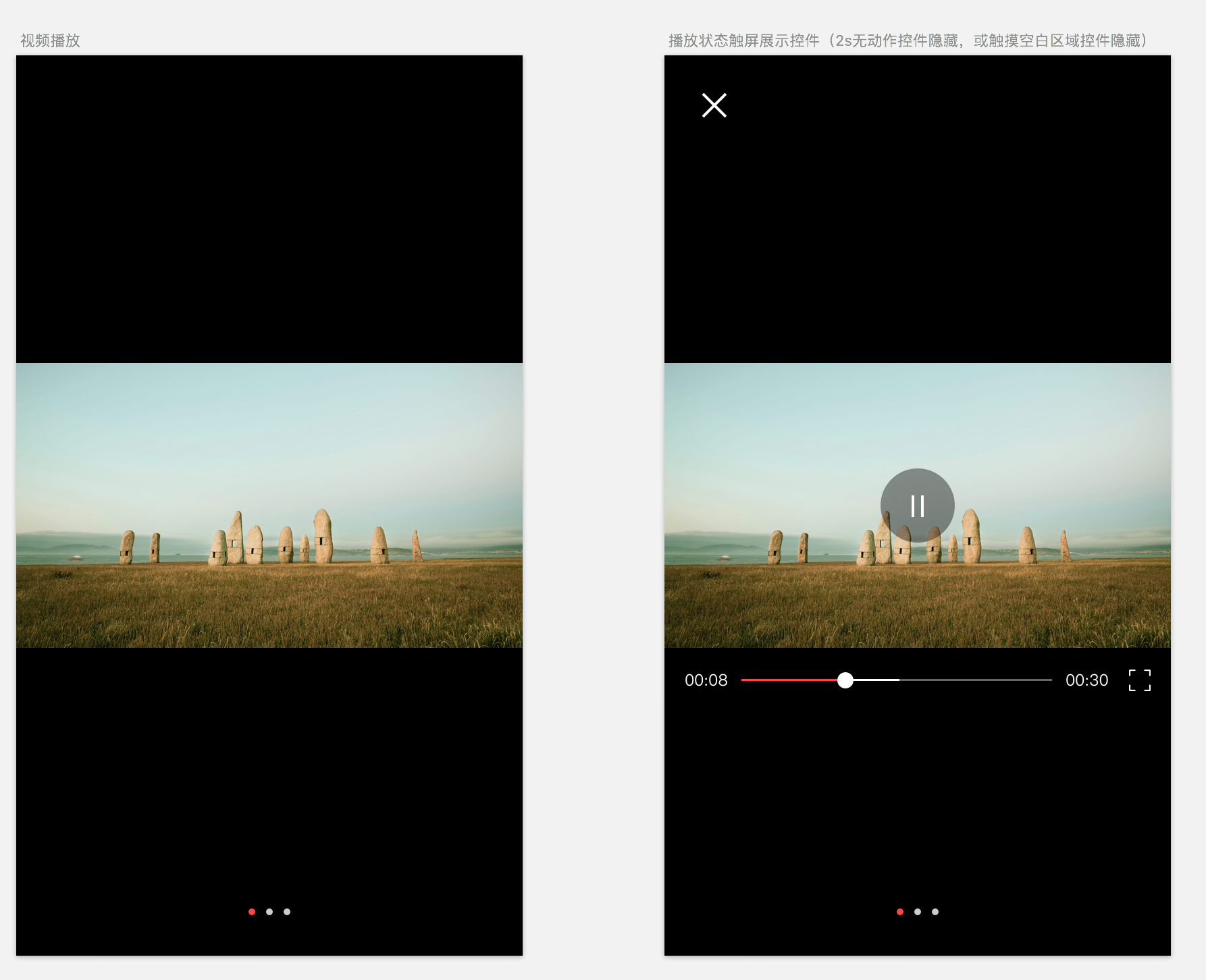
Task: Click the red played portion of the progress bar
Action: (789, 680)
